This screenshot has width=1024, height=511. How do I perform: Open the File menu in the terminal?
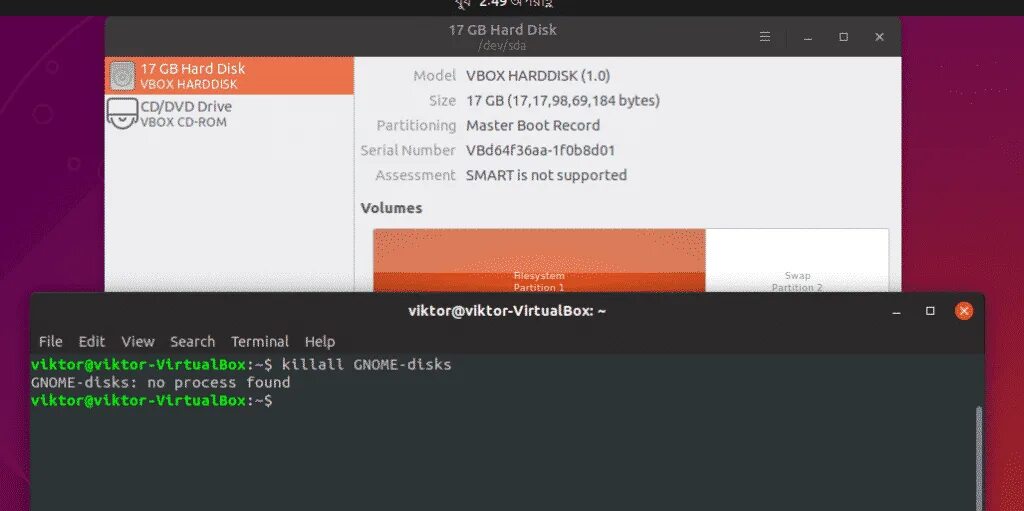coord(50,342)
